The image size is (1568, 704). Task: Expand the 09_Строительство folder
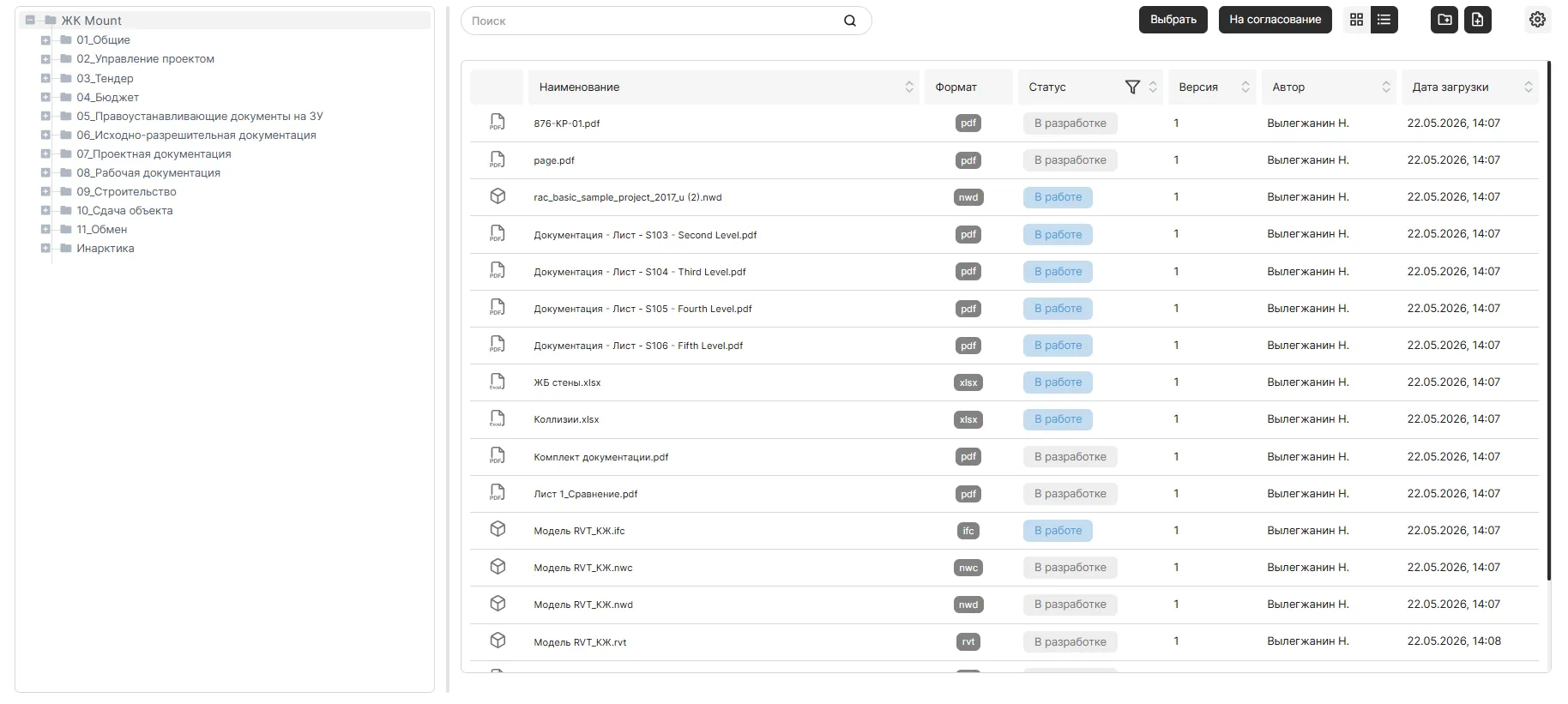(x=45, y=191)
